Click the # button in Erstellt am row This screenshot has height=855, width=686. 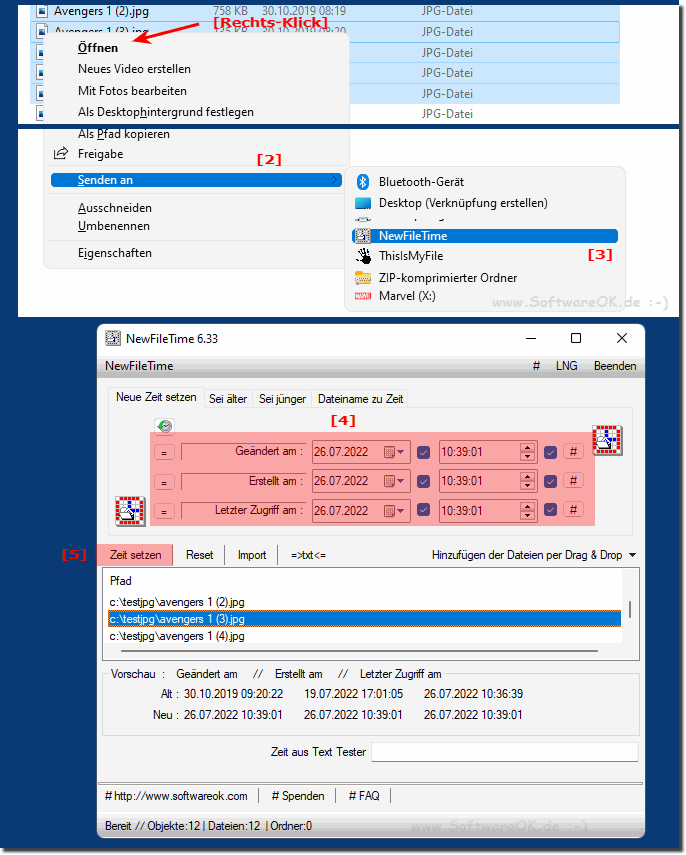[x=573, y=480]
